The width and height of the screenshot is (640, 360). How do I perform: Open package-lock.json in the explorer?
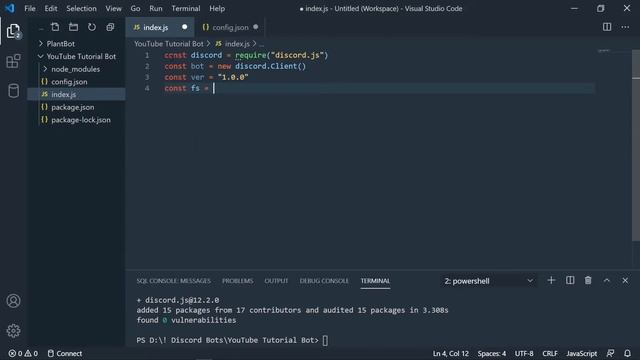(x=76, y=120)
